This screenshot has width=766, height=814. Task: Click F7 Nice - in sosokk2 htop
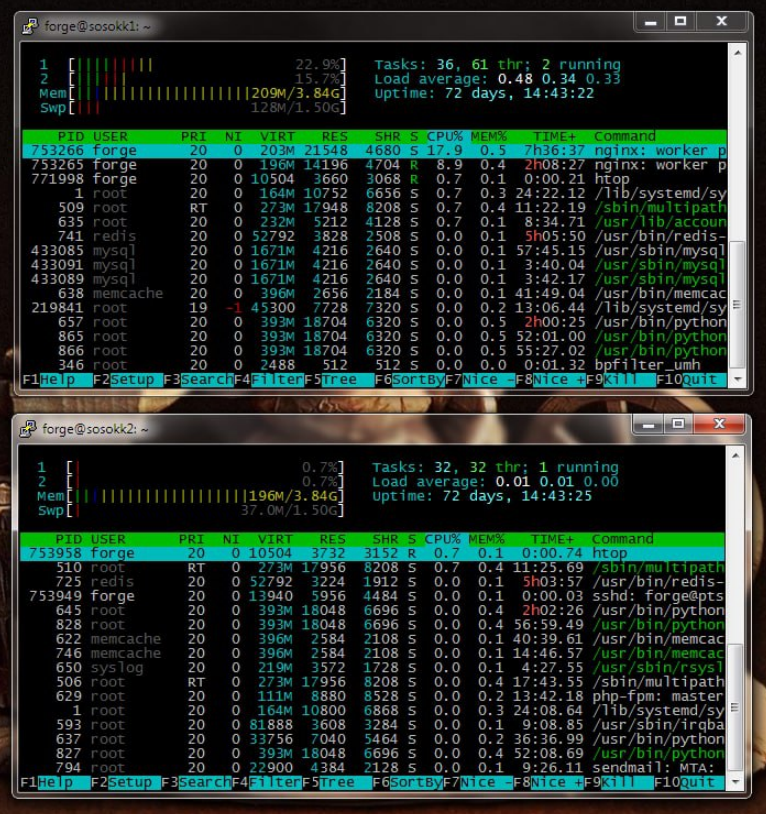[x=478, y=782]
